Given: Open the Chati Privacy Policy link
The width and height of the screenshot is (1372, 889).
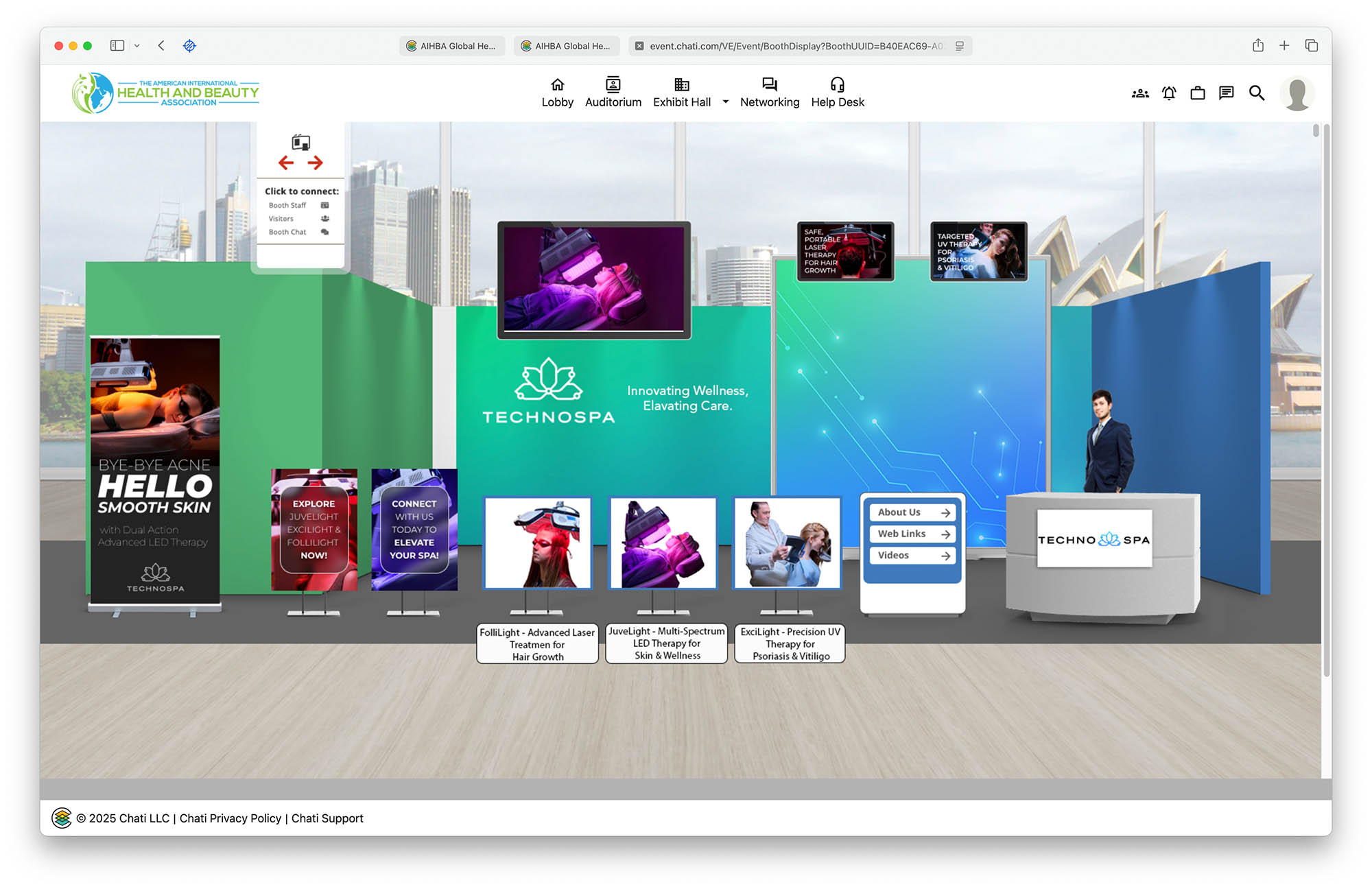Looking at the screenshot, I should (230, 818).
